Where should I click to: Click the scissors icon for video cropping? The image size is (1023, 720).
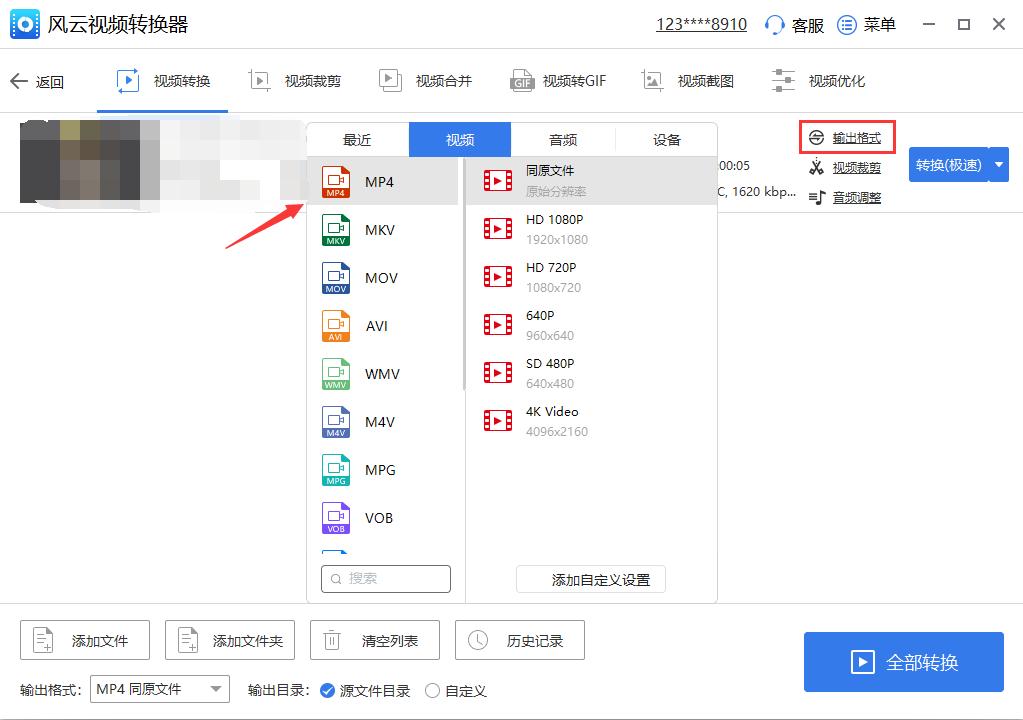[816, 168]
